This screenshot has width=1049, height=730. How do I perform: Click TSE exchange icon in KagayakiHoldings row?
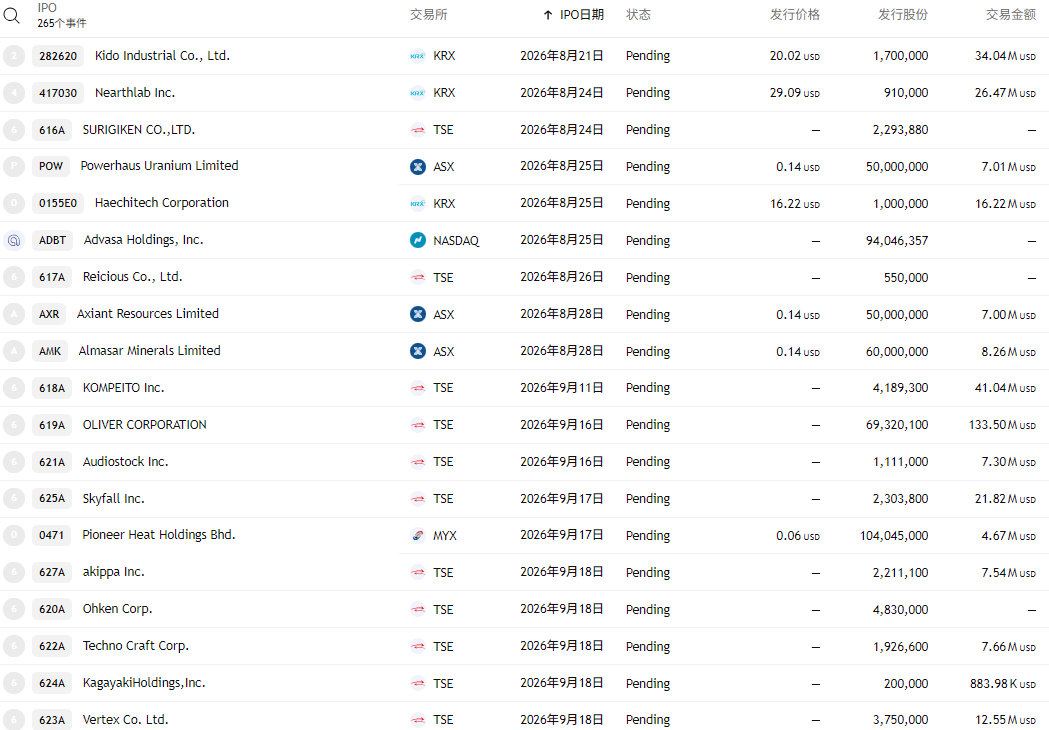point(417,683)
